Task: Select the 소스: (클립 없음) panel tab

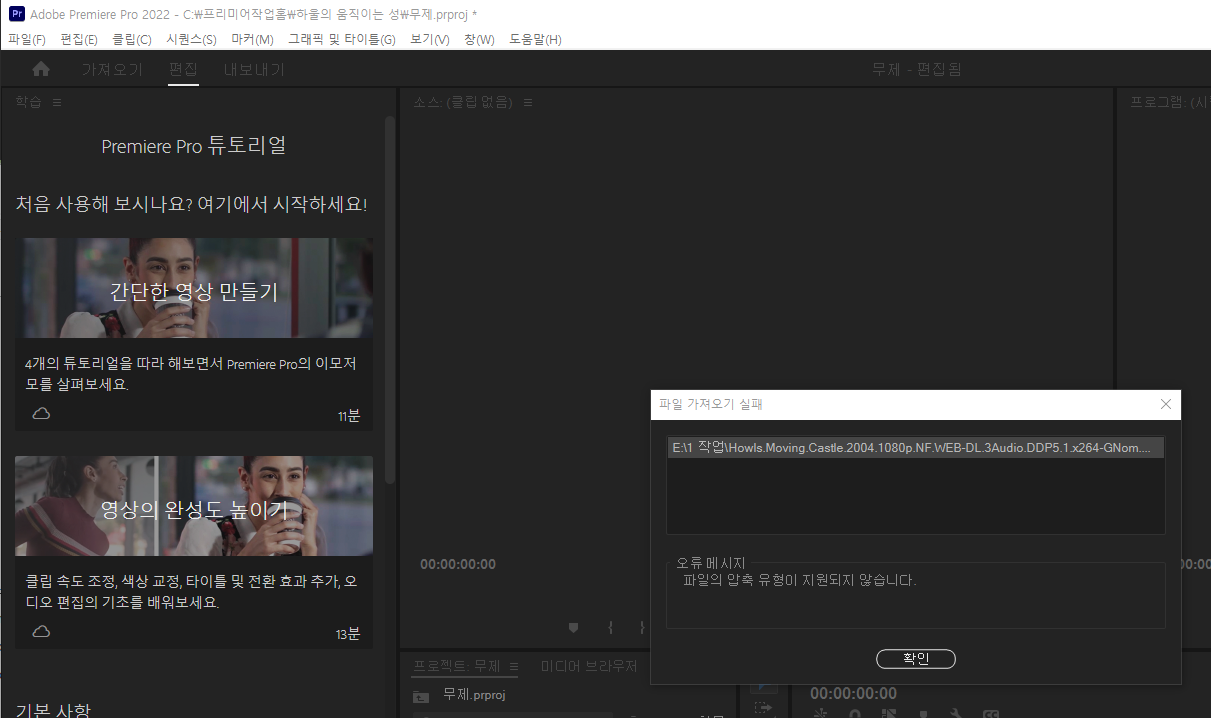Action: click(462, 102)
